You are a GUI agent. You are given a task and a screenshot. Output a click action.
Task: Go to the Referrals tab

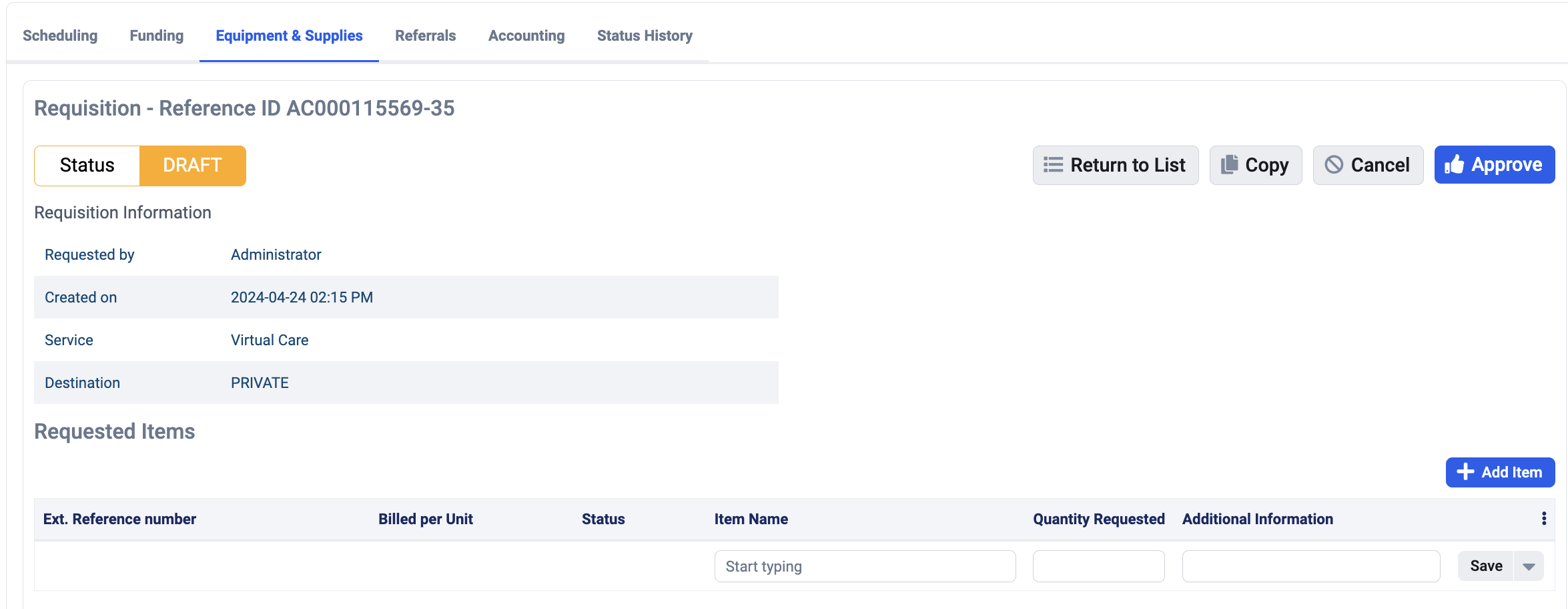click(x=425, y=35)
